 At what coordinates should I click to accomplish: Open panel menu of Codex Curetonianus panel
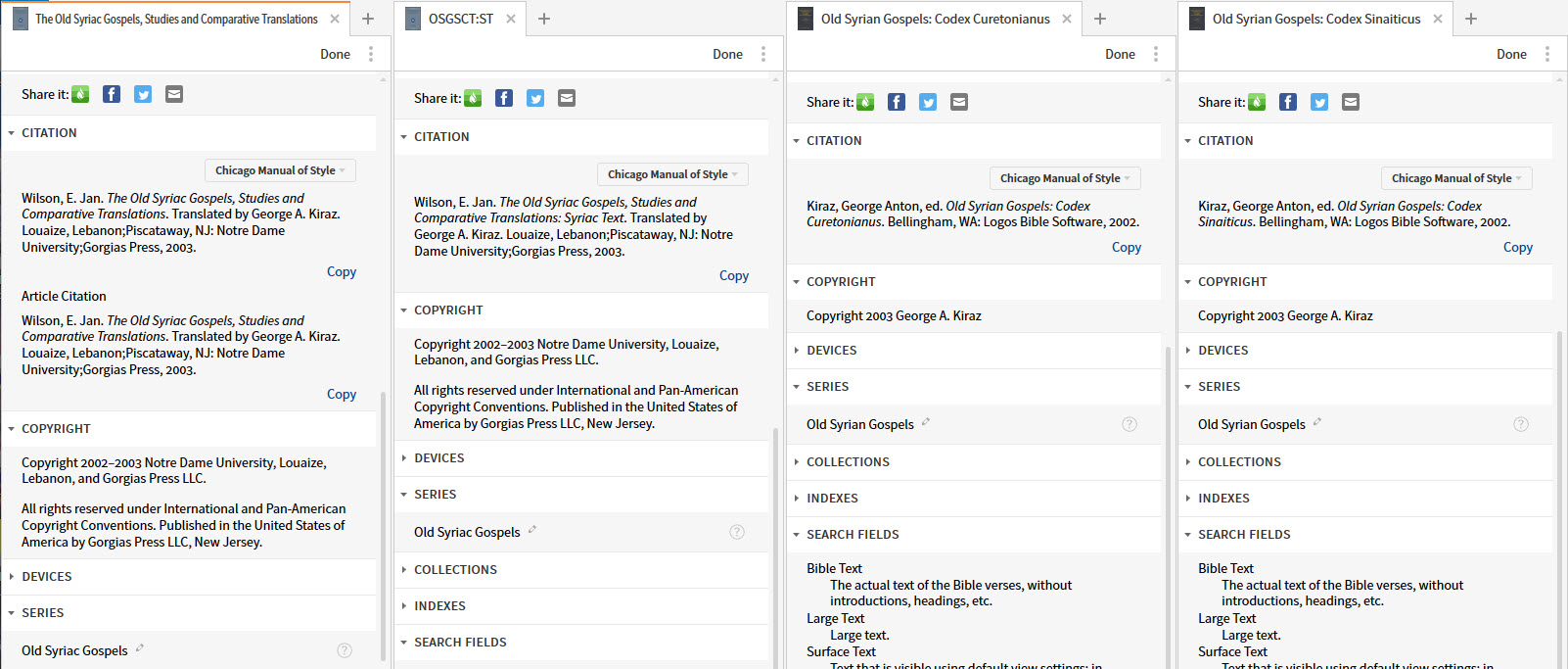pos(1156,54)
